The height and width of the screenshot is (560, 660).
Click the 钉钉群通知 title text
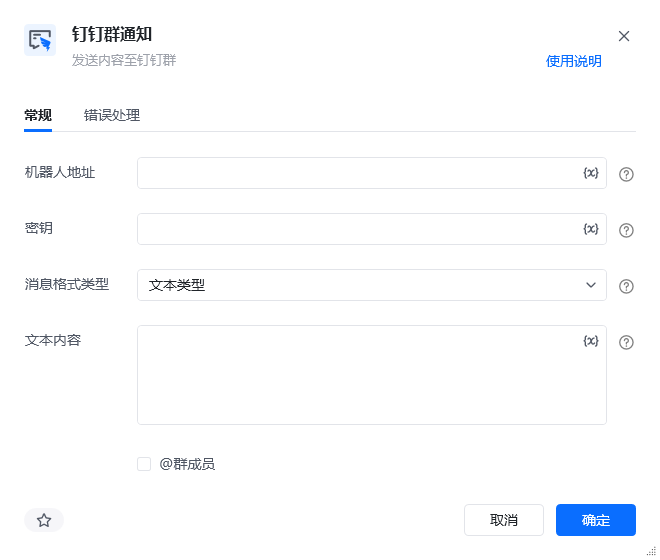tap(112, 35)
